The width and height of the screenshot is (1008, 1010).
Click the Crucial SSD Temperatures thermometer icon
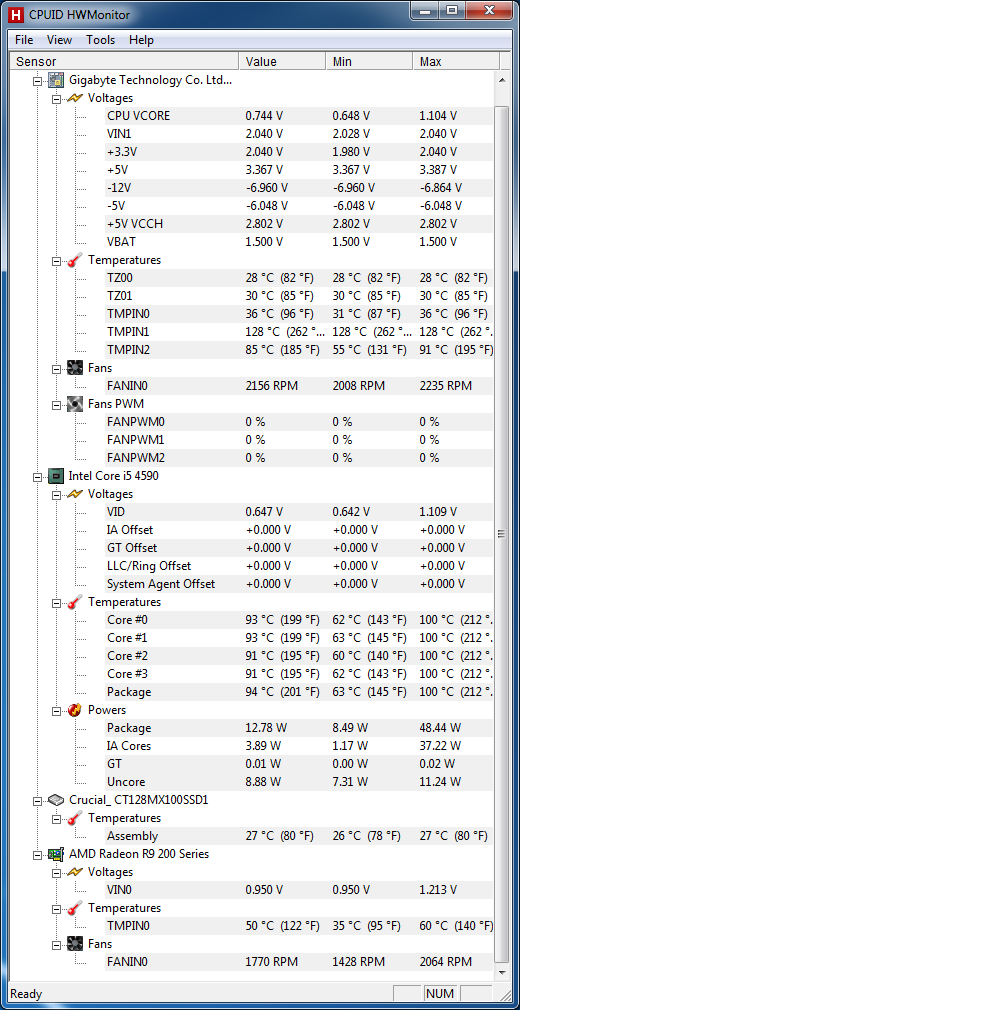click(75, 818)
